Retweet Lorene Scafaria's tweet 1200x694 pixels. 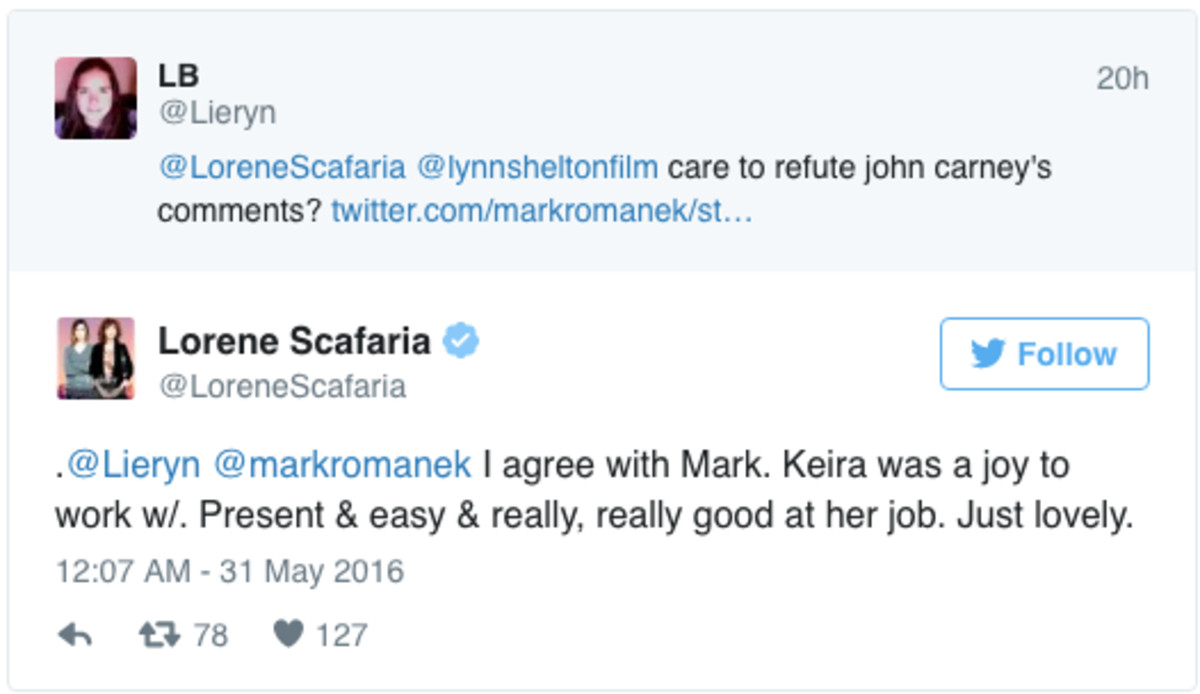[x=158, y=635]
